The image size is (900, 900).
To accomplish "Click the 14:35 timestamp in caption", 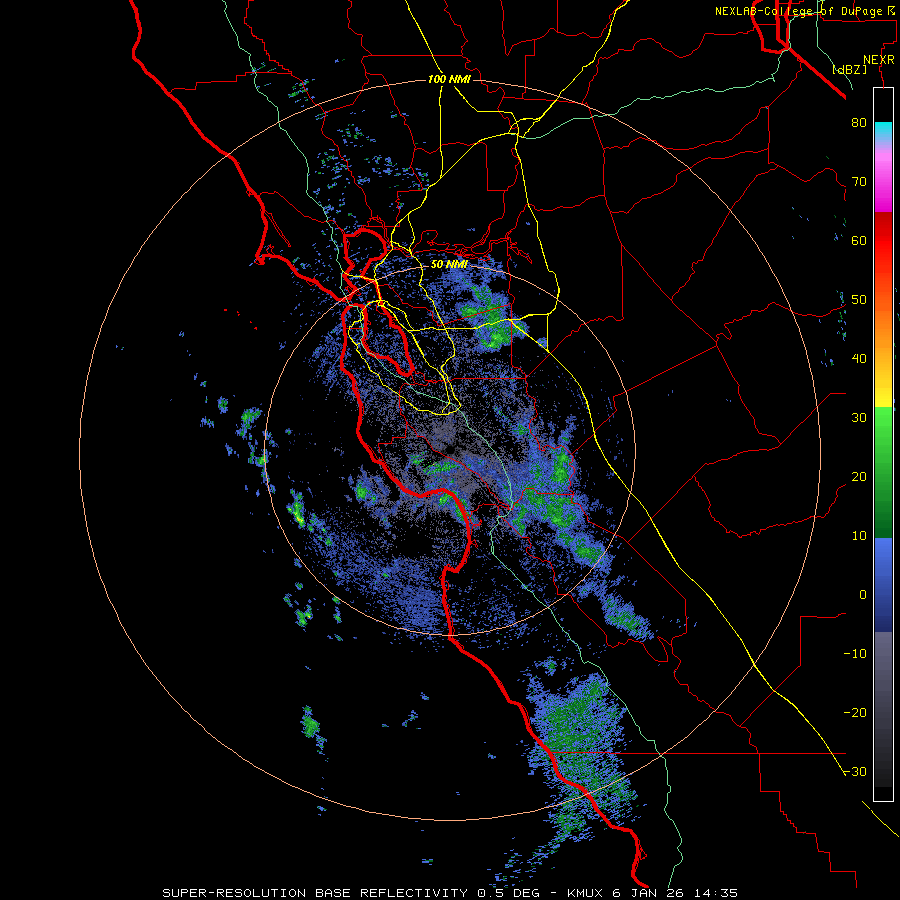I will pos(716,893).
